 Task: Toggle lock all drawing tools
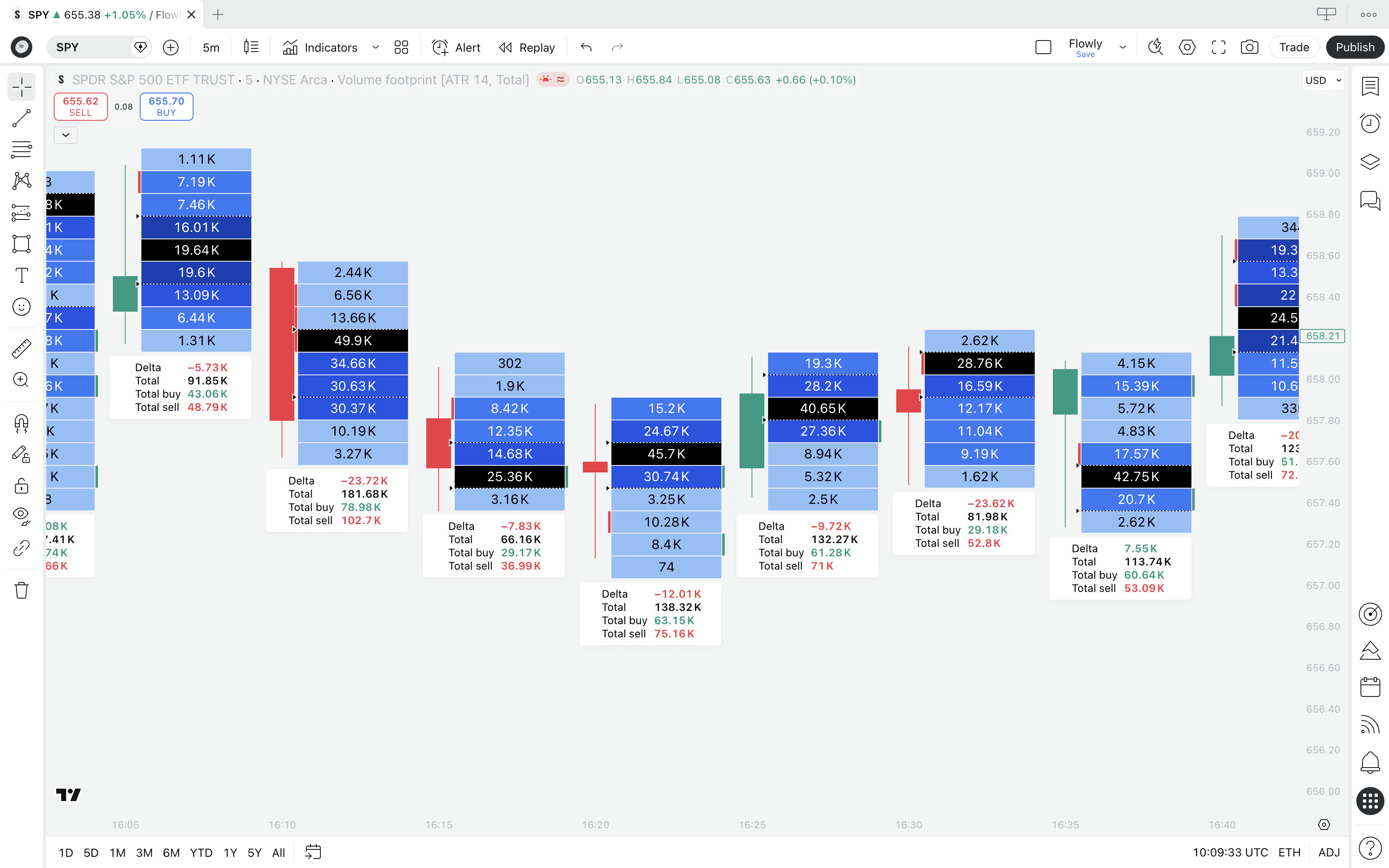point(21,486)
